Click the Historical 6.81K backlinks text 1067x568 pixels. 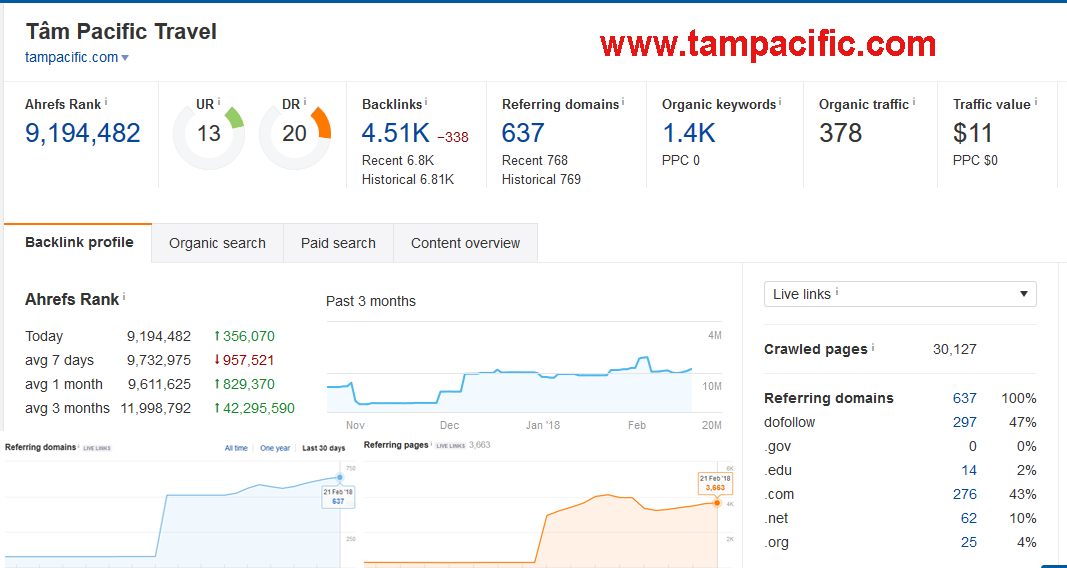pos(408,180)
